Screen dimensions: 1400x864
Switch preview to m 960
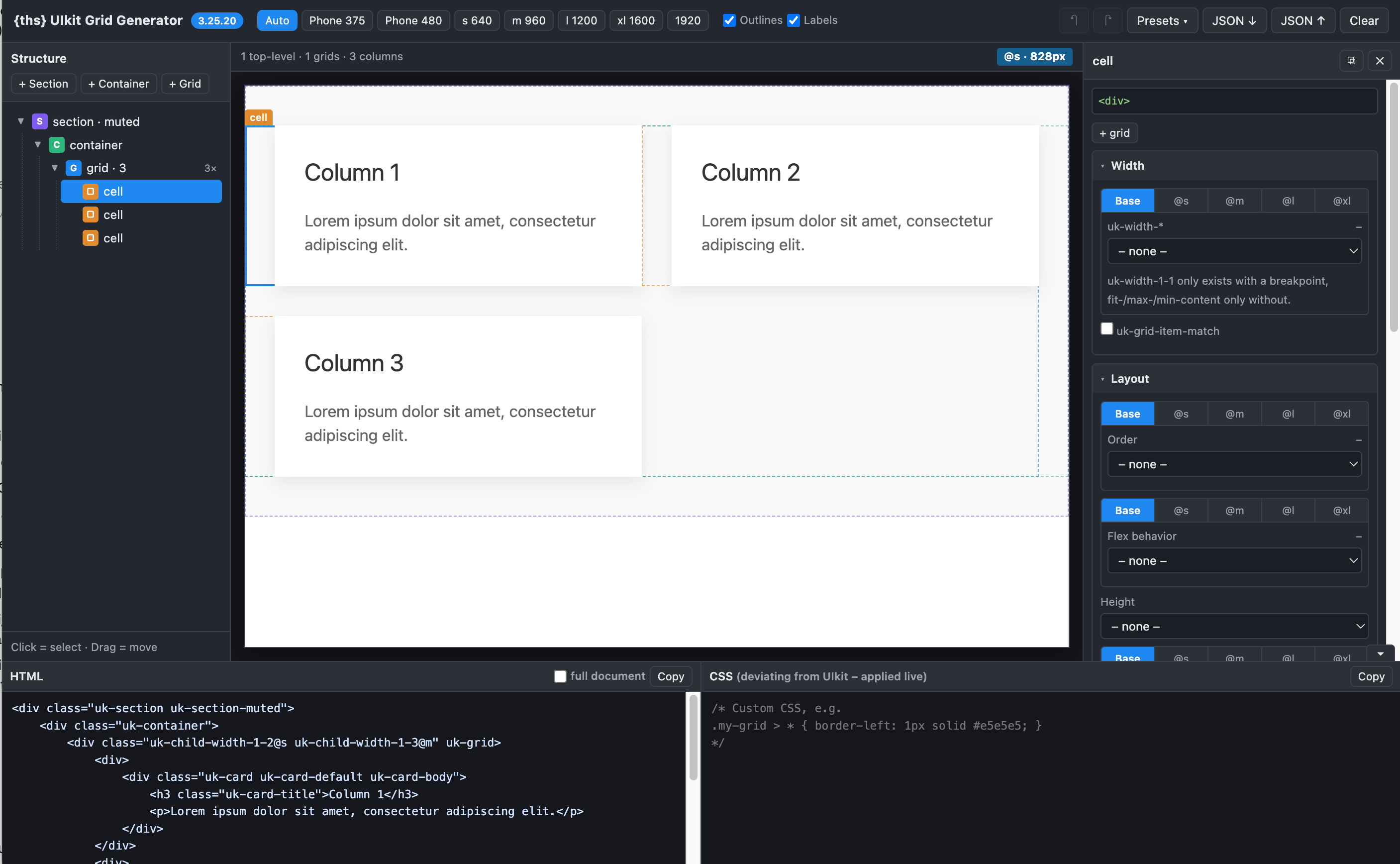click(528, 20)
